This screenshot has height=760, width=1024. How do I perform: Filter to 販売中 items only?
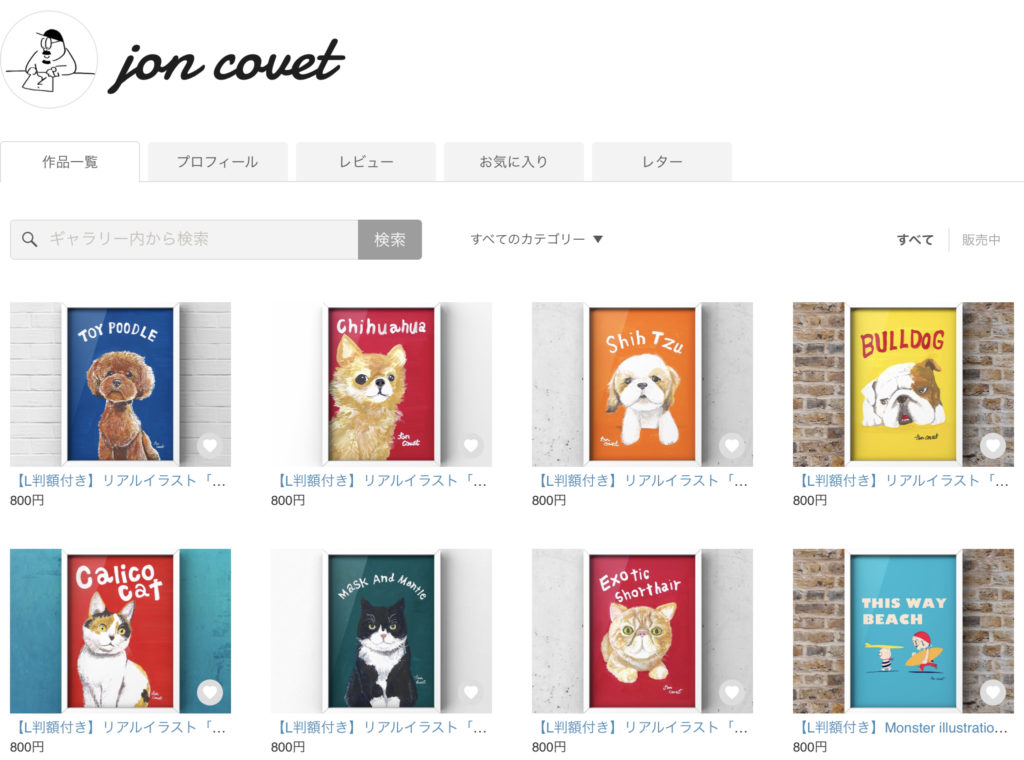click(x=981, y=240)
